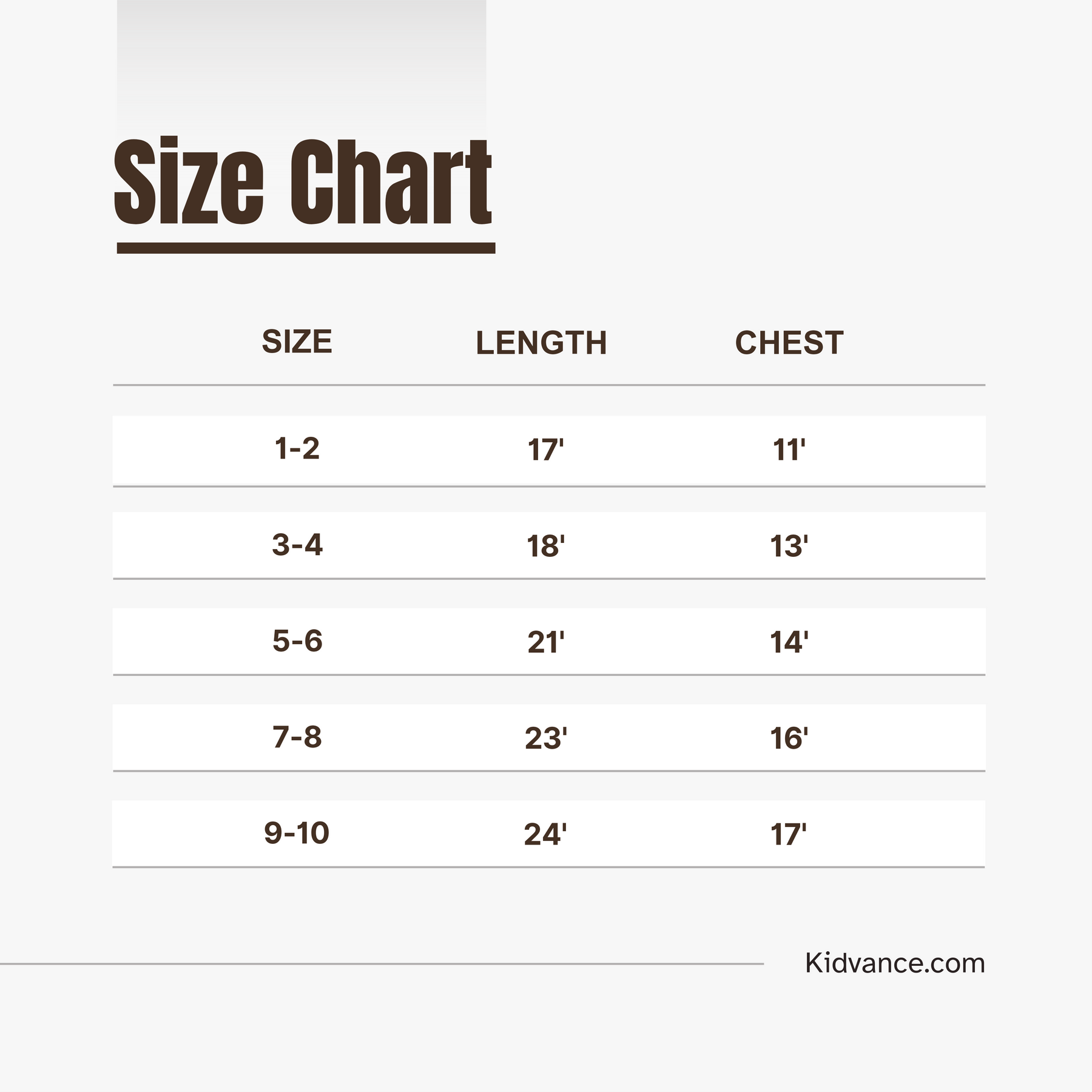The width and height of the screenshot is (1092, 1092).
Task: Select the SIZE column header
Action: pyautogui.click(x=297, y=342)
